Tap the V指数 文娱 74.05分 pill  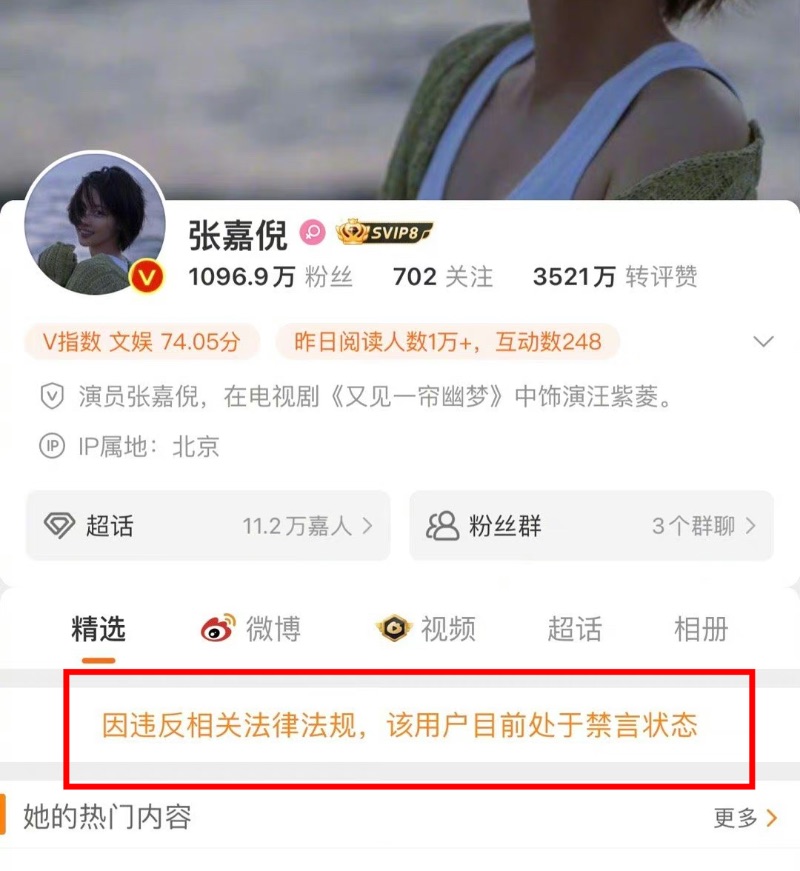(141, 342)
